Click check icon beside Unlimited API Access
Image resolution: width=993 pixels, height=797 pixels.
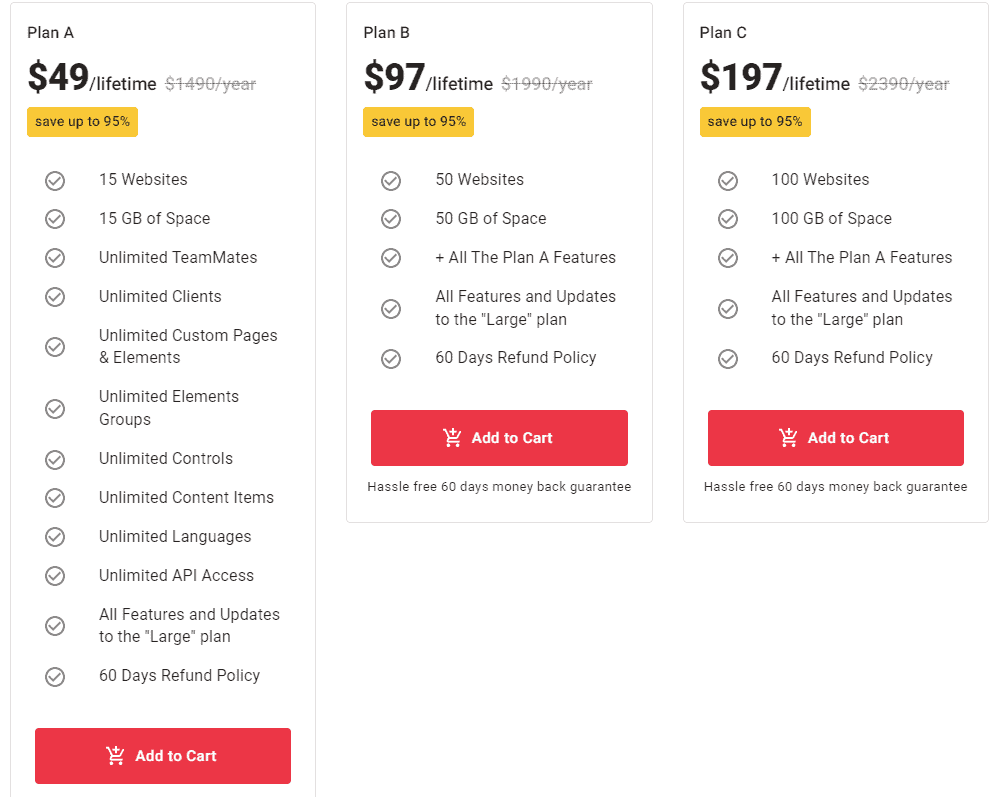click(55, 576)
